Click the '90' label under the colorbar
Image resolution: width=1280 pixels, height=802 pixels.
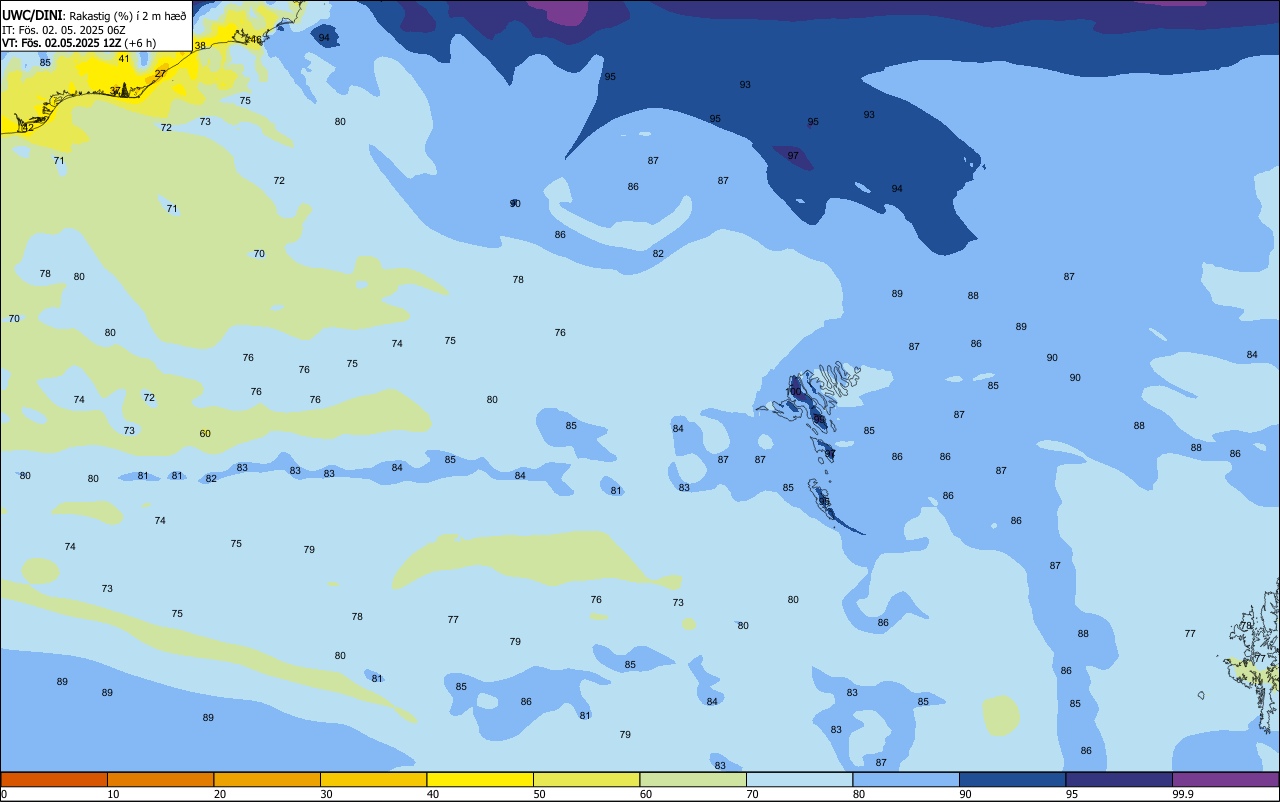[965, 794]
